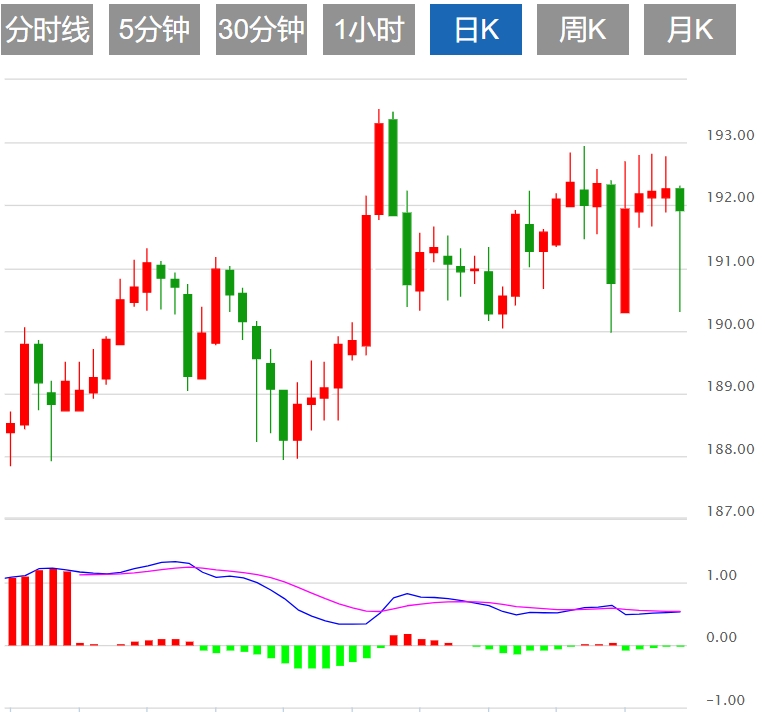This screenshot has height=712, width=765.
Task: Click the 187.00 price axis label
Action: [730, 511]
